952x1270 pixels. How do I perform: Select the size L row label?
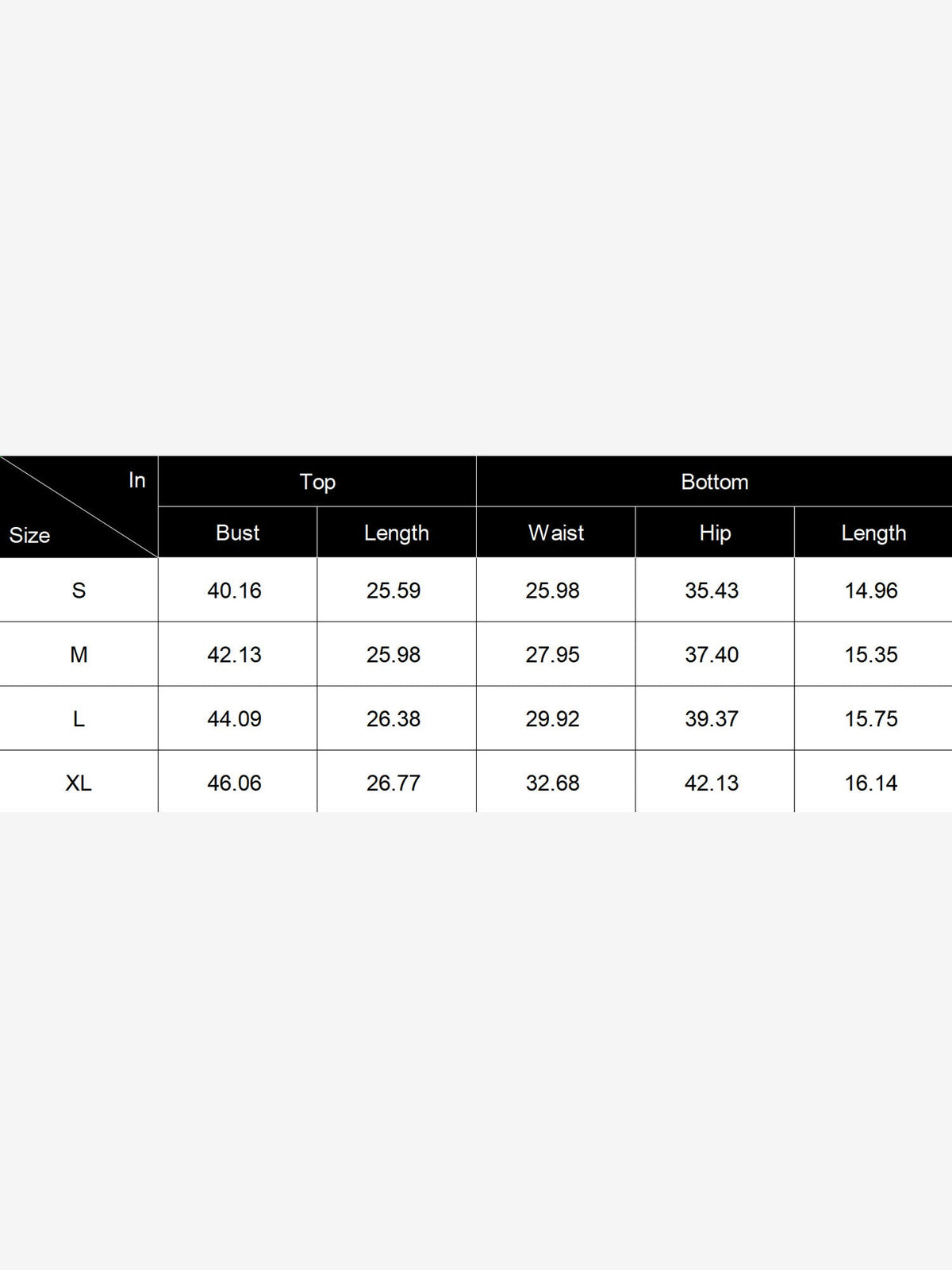[x=79, y=719]
